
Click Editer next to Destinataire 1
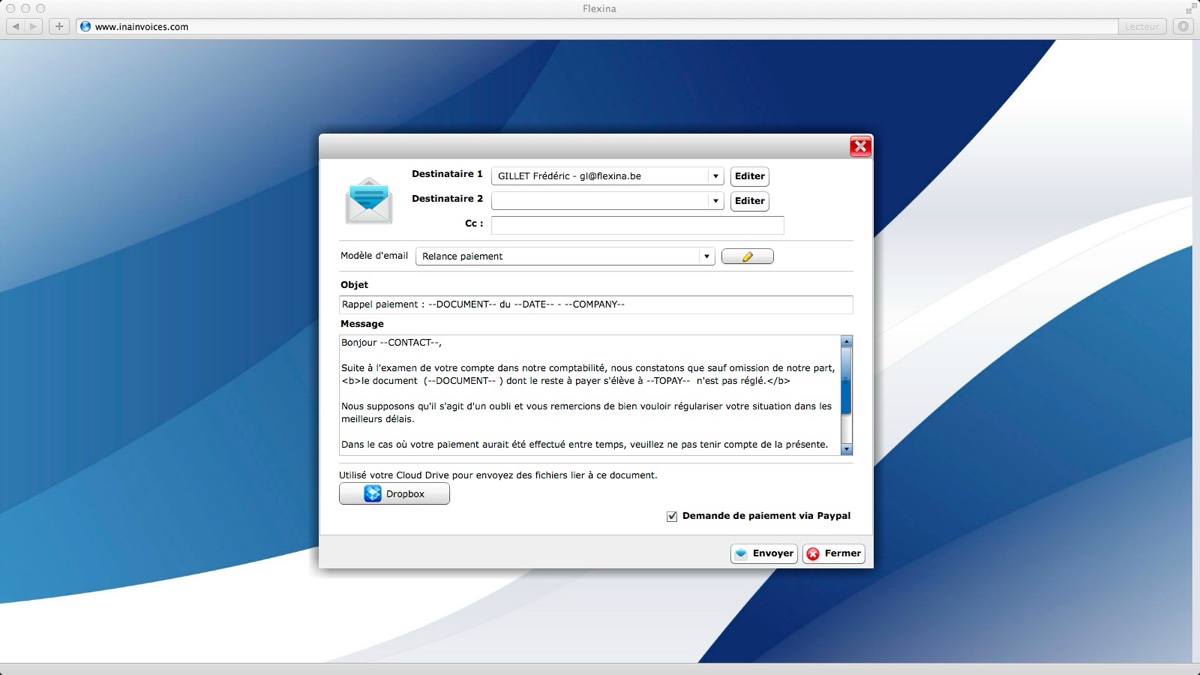pyautogui.click(x=749, y=176)
